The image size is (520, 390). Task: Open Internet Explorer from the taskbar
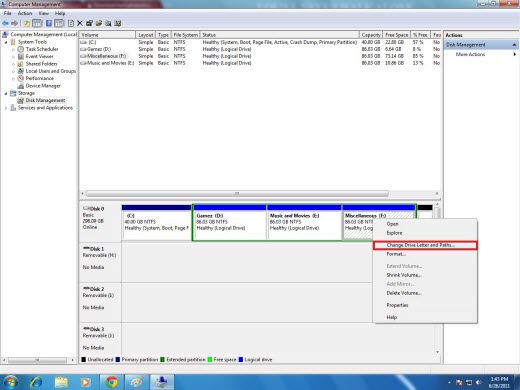coord(36,382)
